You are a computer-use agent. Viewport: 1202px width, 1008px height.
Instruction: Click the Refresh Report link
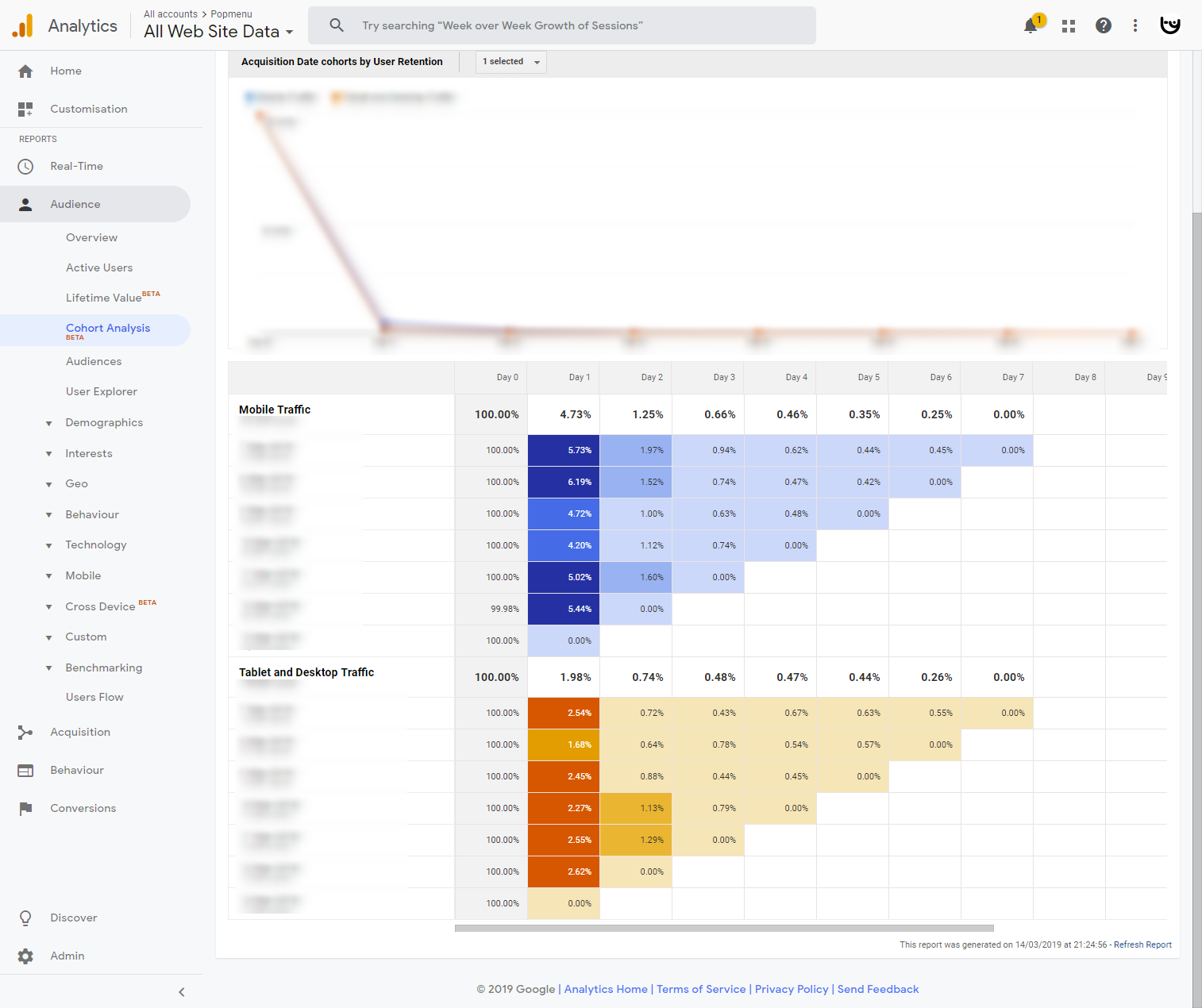point(1142,945)
